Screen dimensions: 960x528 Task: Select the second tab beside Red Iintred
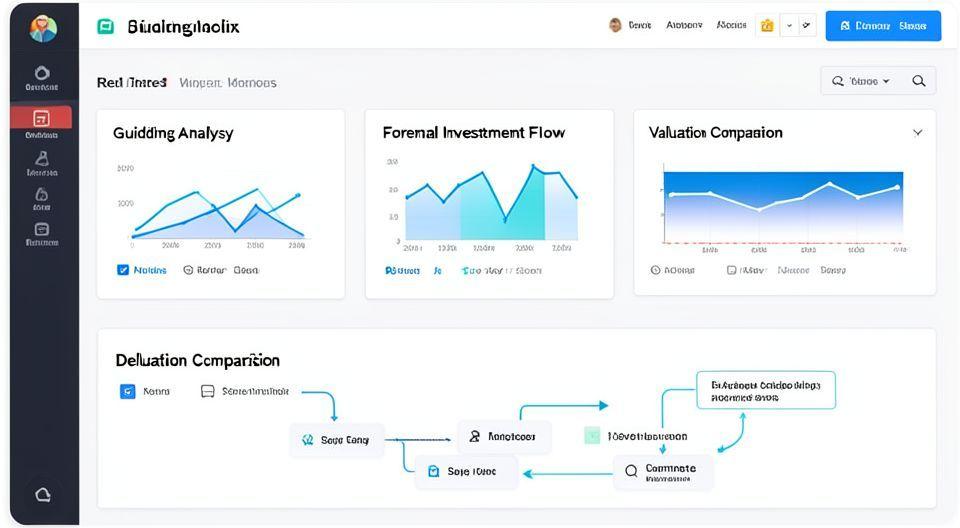click(227, 83)
